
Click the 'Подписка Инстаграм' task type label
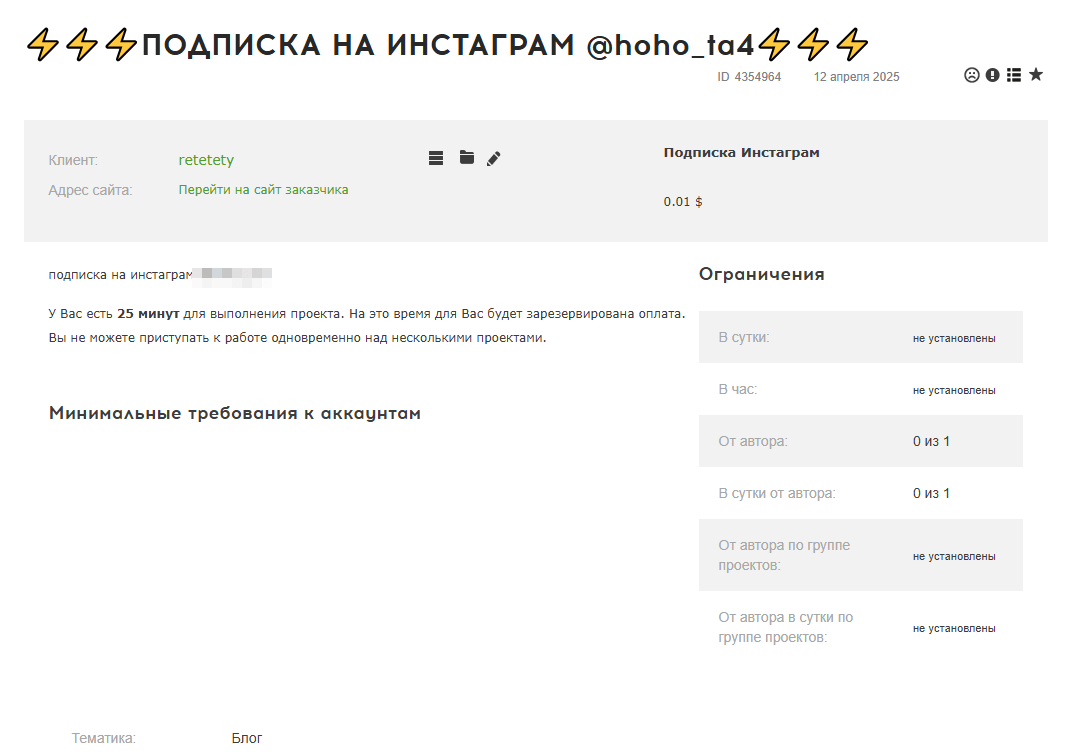pos(742,152)
